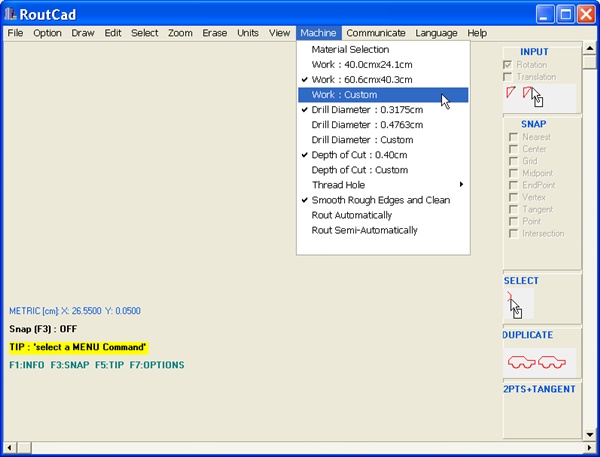Screen dimensions: 600x457
Task: Open the Option menu
Action: tap(47, 33)
